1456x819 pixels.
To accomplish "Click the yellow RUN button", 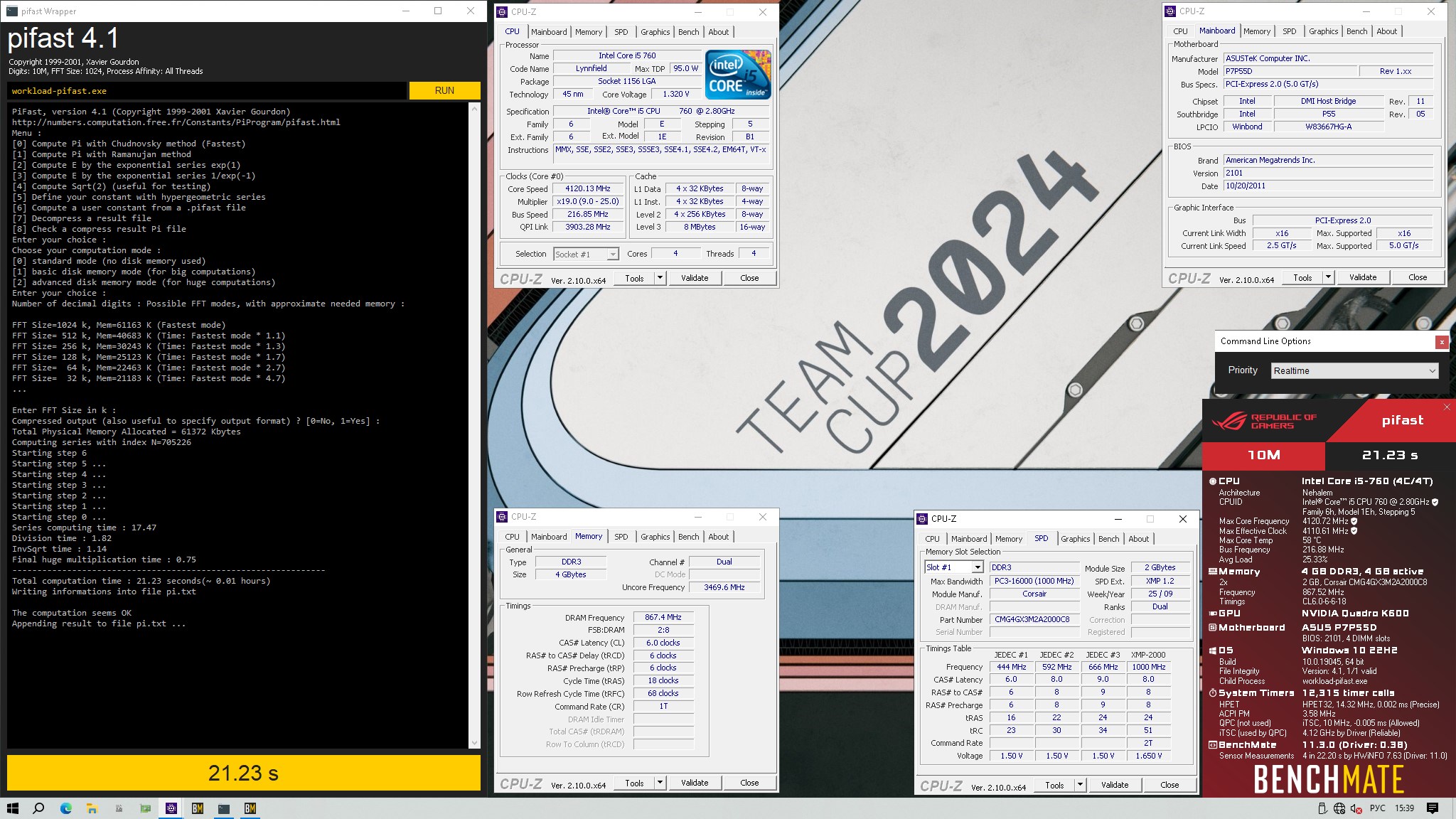I will pyautogui.click(x=444, y=90).
